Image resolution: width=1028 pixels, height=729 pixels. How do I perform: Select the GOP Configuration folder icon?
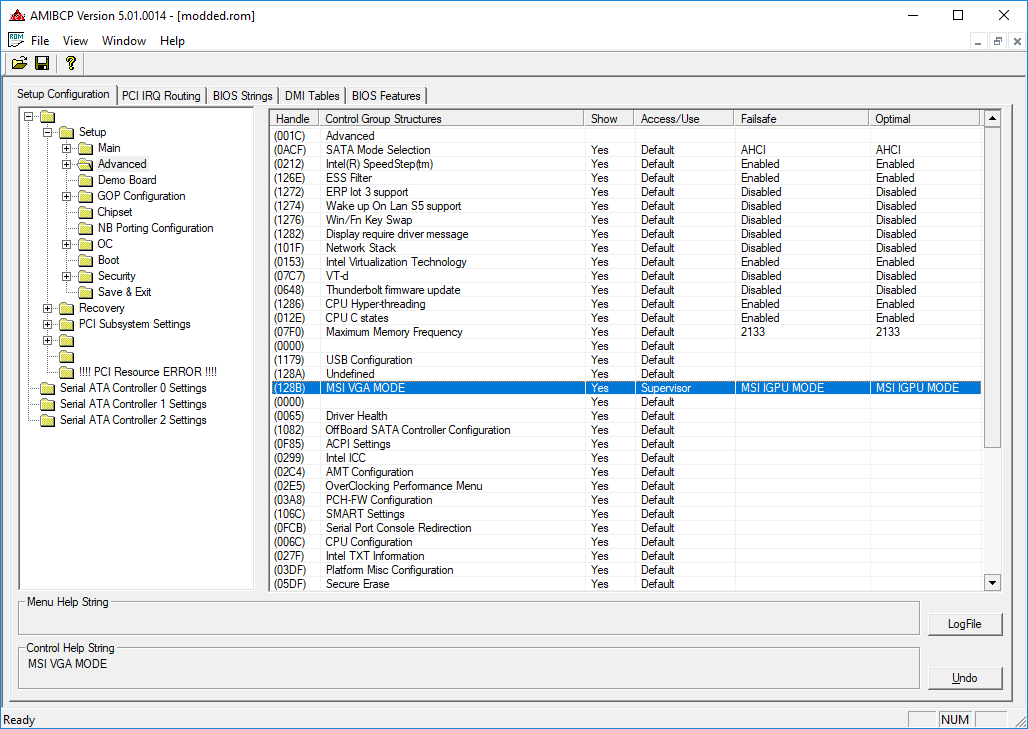click(x=86, y=197)
